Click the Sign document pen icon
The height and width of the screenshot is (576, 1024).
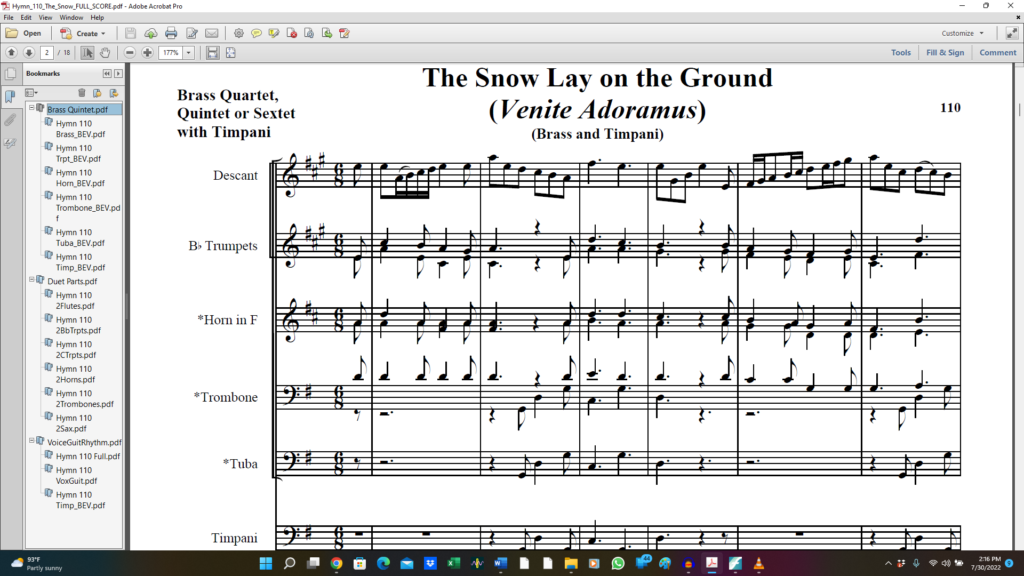tap(344, 33)
